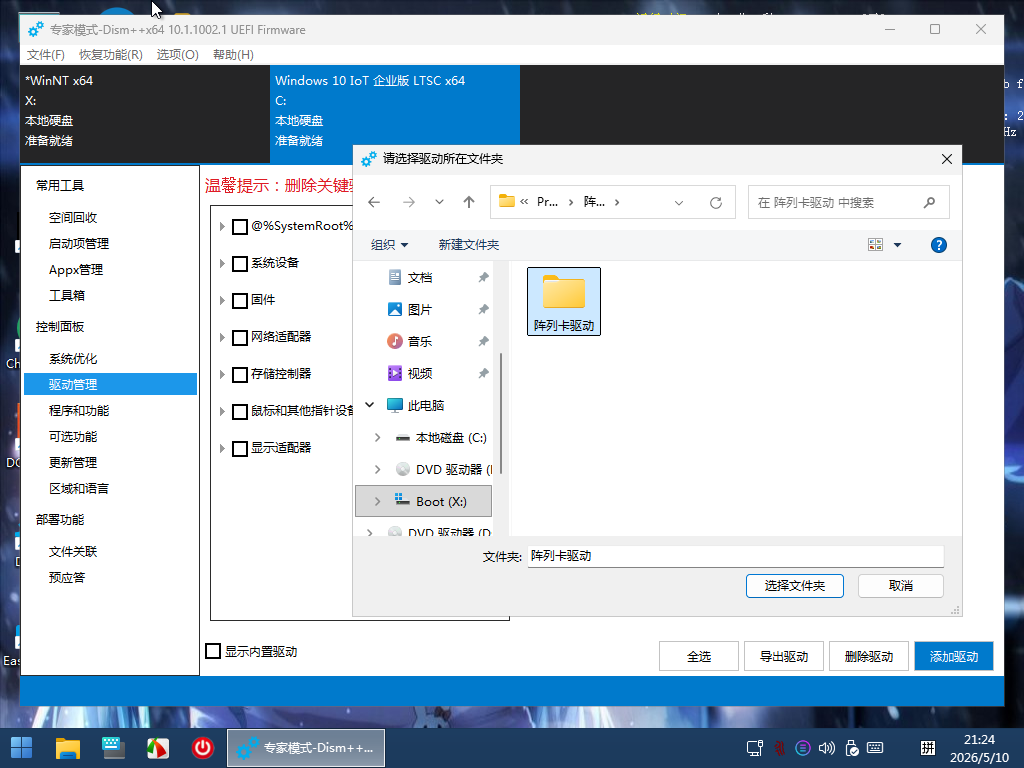Image resolution: width=1024 pixels, height=768 pixels.
Task: Tick the @%SystemRoot% checkbox
Action: click(240, 227)
